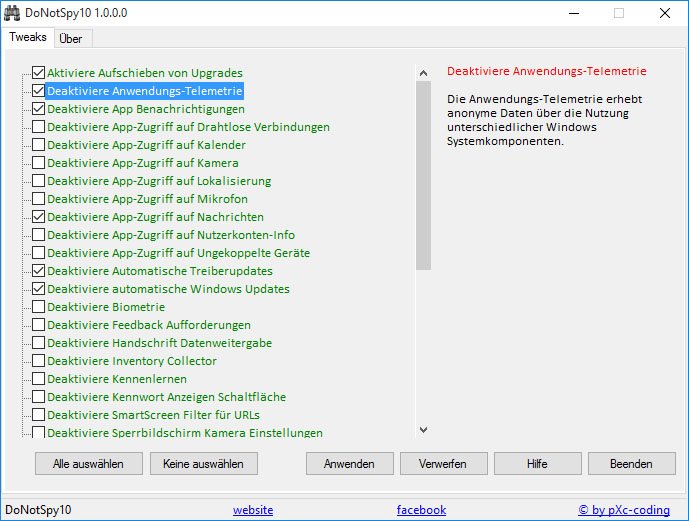The image size is (689, 521).
Task: Tick App-Zugriff auf Nutzerkonten-Info checkbox
Action: tap(39, 235)
